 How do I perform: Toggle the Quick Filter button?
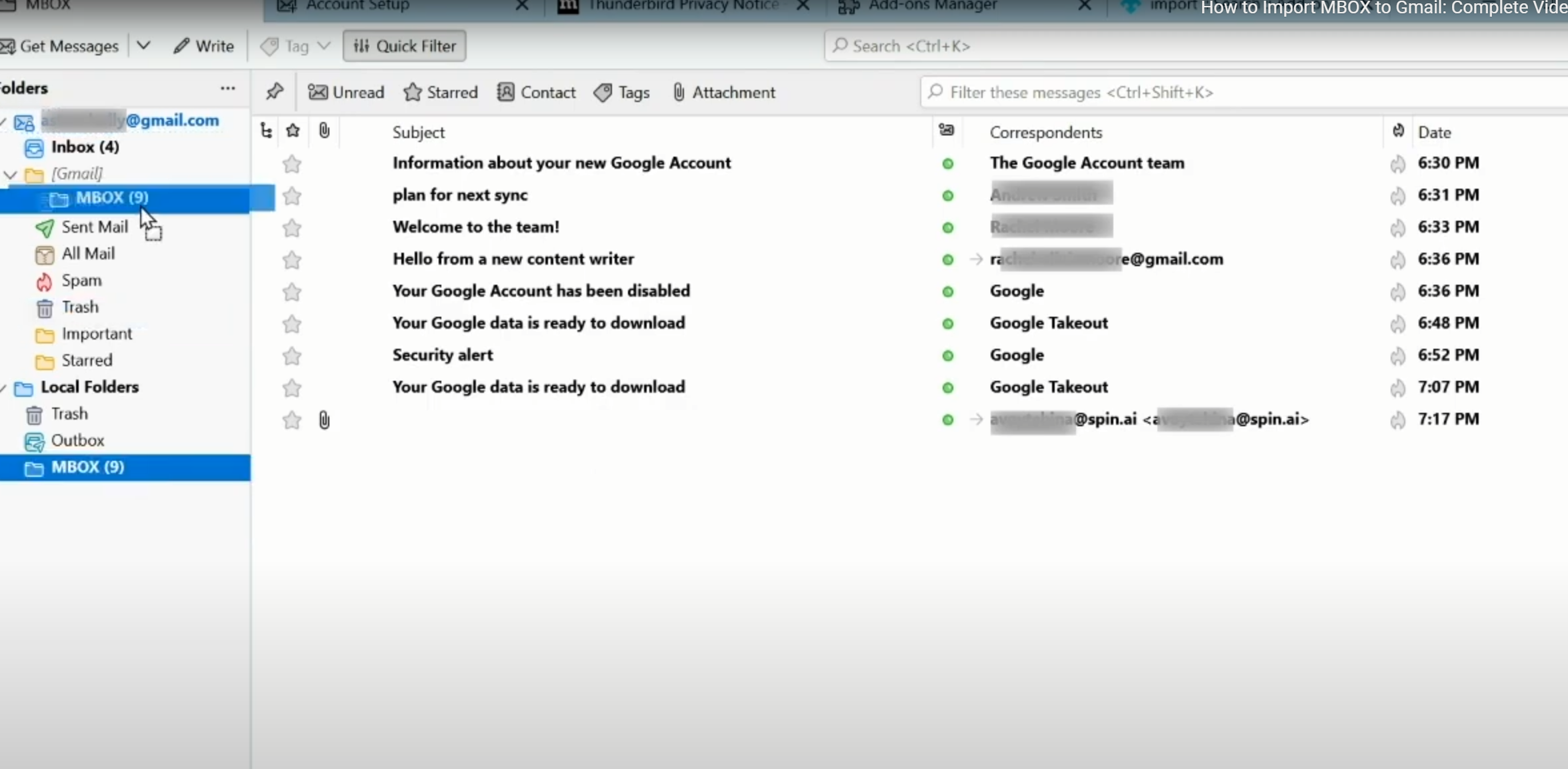404,46
